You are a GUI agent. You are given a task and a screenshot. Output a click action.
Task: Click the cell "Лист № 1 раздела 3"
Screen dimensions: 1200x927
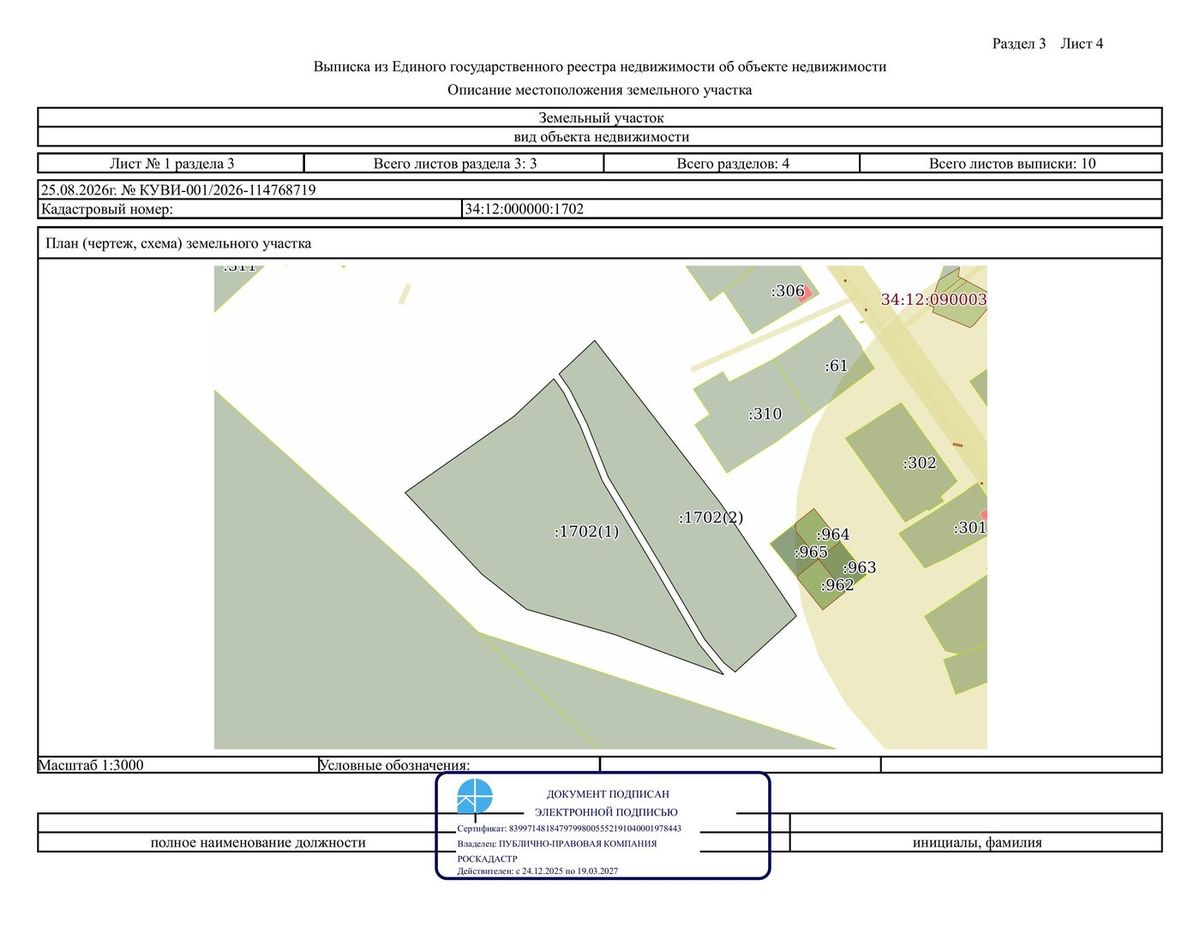[171, 164]
